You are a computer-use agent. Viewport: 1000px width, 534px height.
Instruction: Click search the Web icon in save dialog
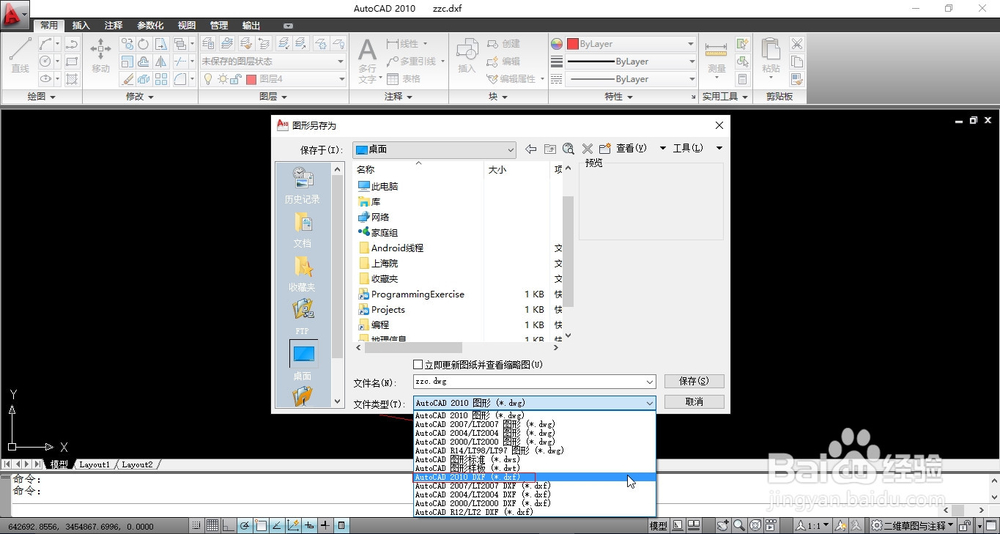(568, 149)
